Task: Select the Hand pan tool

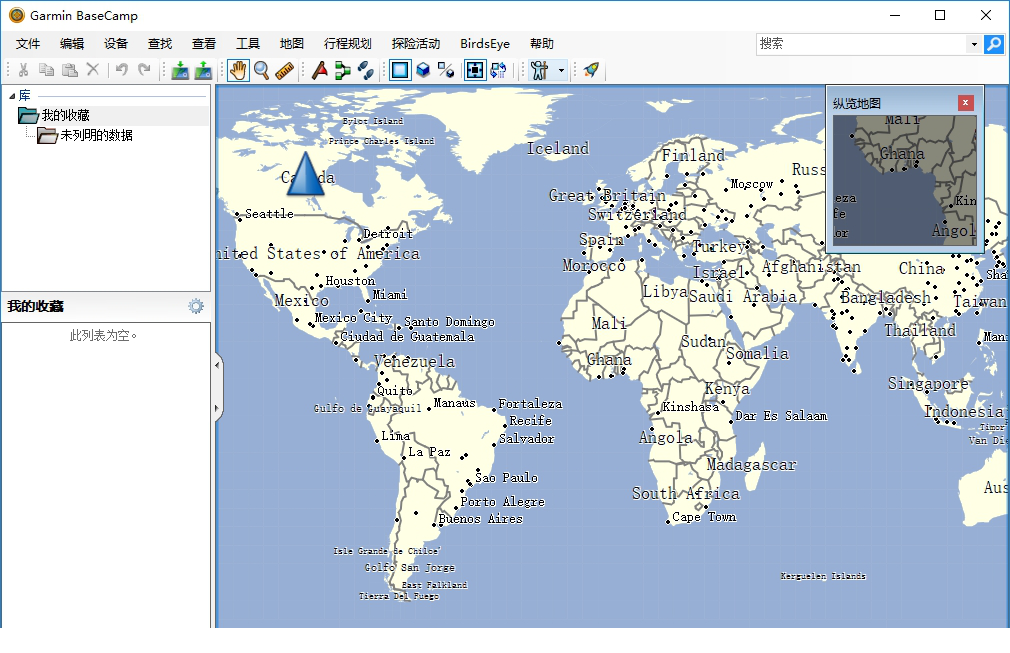Action: [x=238, y=70]
